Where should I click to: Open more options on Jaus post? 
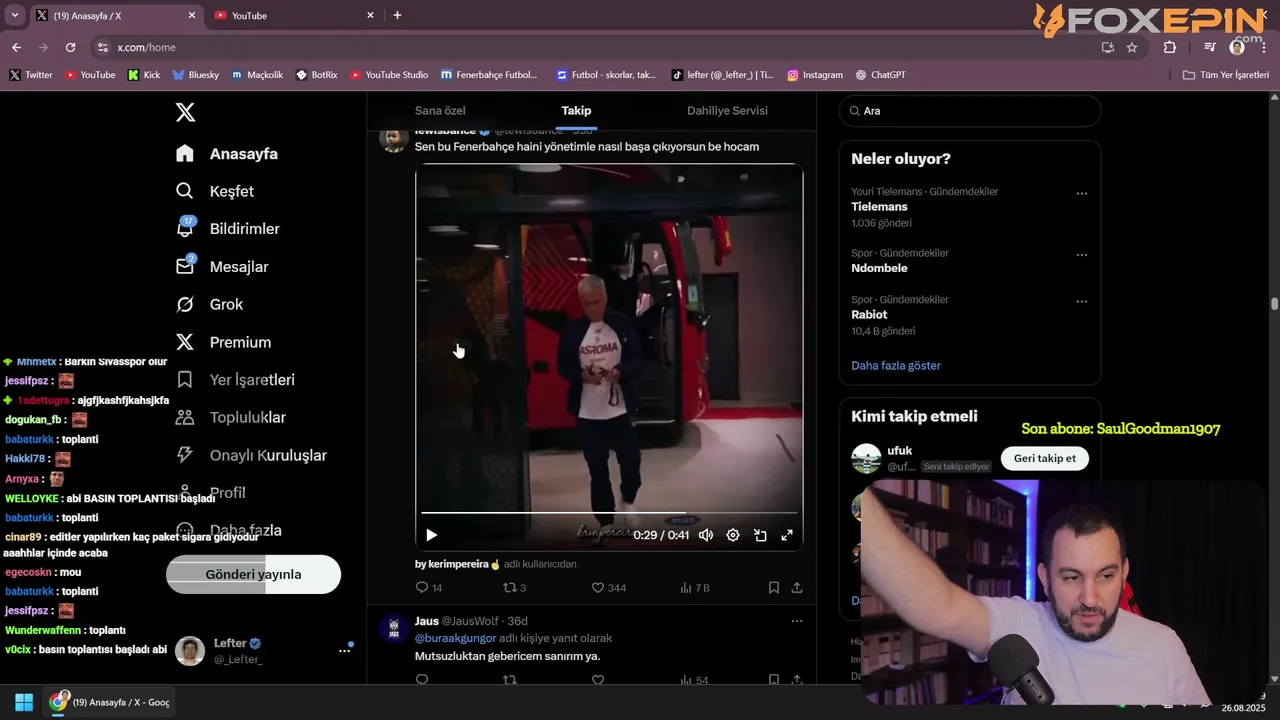pyautogui.click(x=797, y=621)
